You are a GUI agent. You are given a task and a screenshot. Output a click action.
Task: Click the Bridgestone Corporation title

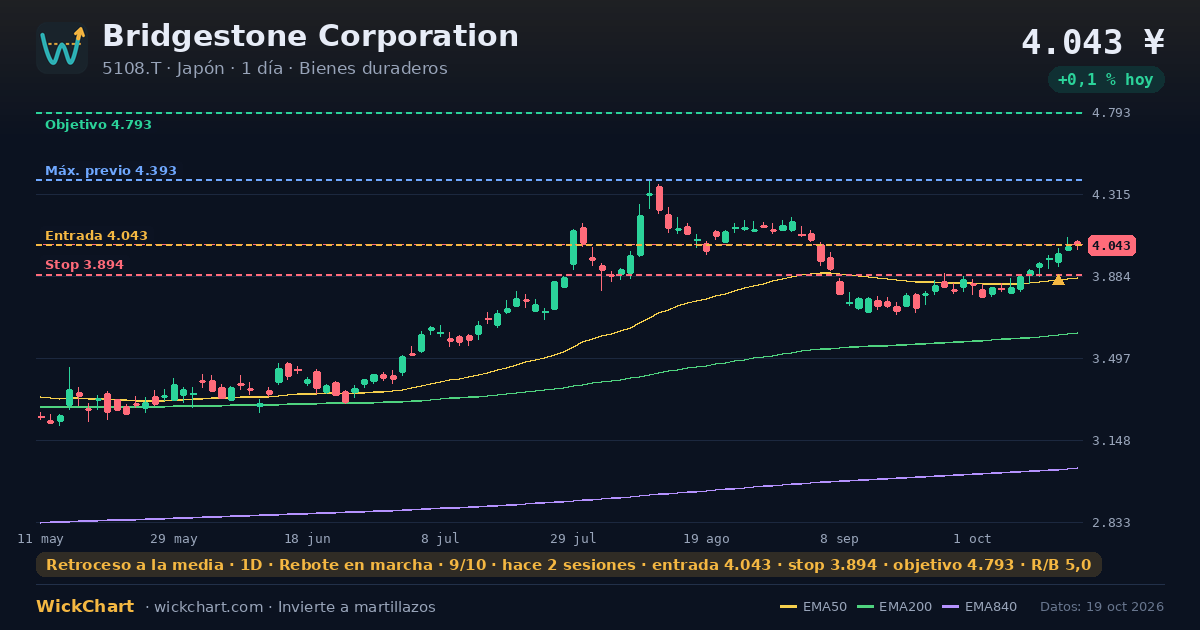click(x=310, y=36)
